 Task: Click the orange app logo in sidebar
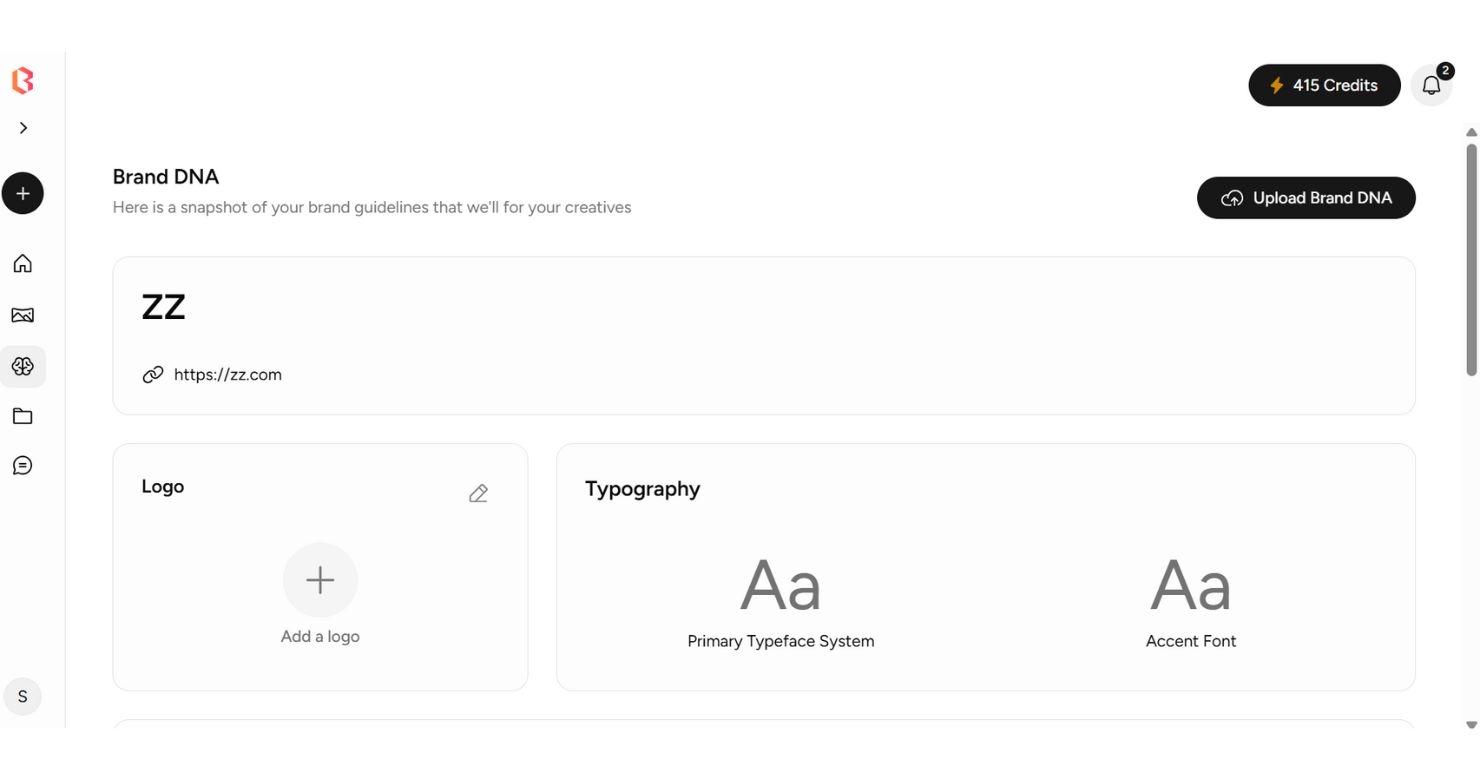click(22, 81)
